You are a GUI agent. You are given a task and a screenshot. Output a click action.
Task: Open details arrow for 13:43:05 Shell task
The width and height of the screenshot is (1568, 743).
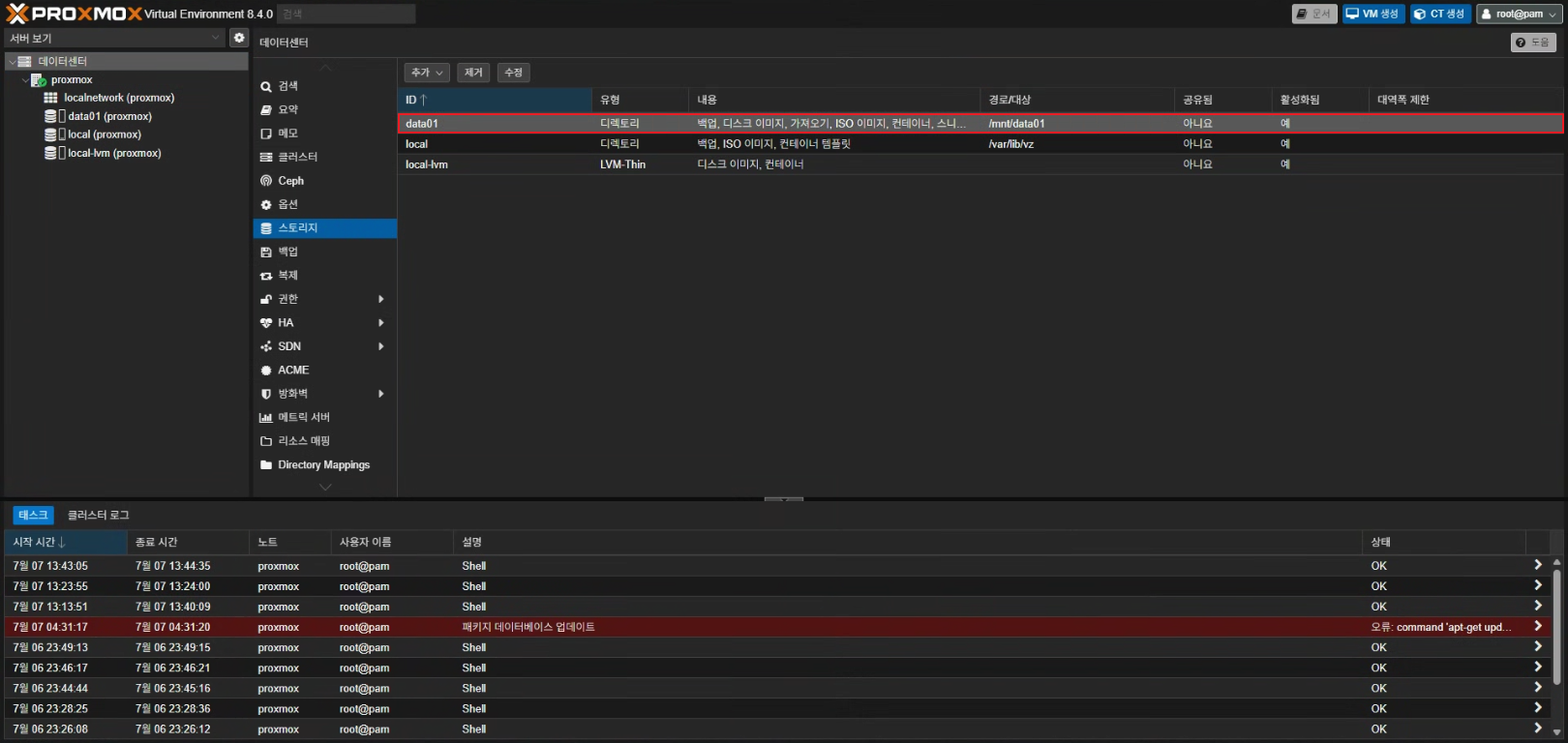[1537, 565]
